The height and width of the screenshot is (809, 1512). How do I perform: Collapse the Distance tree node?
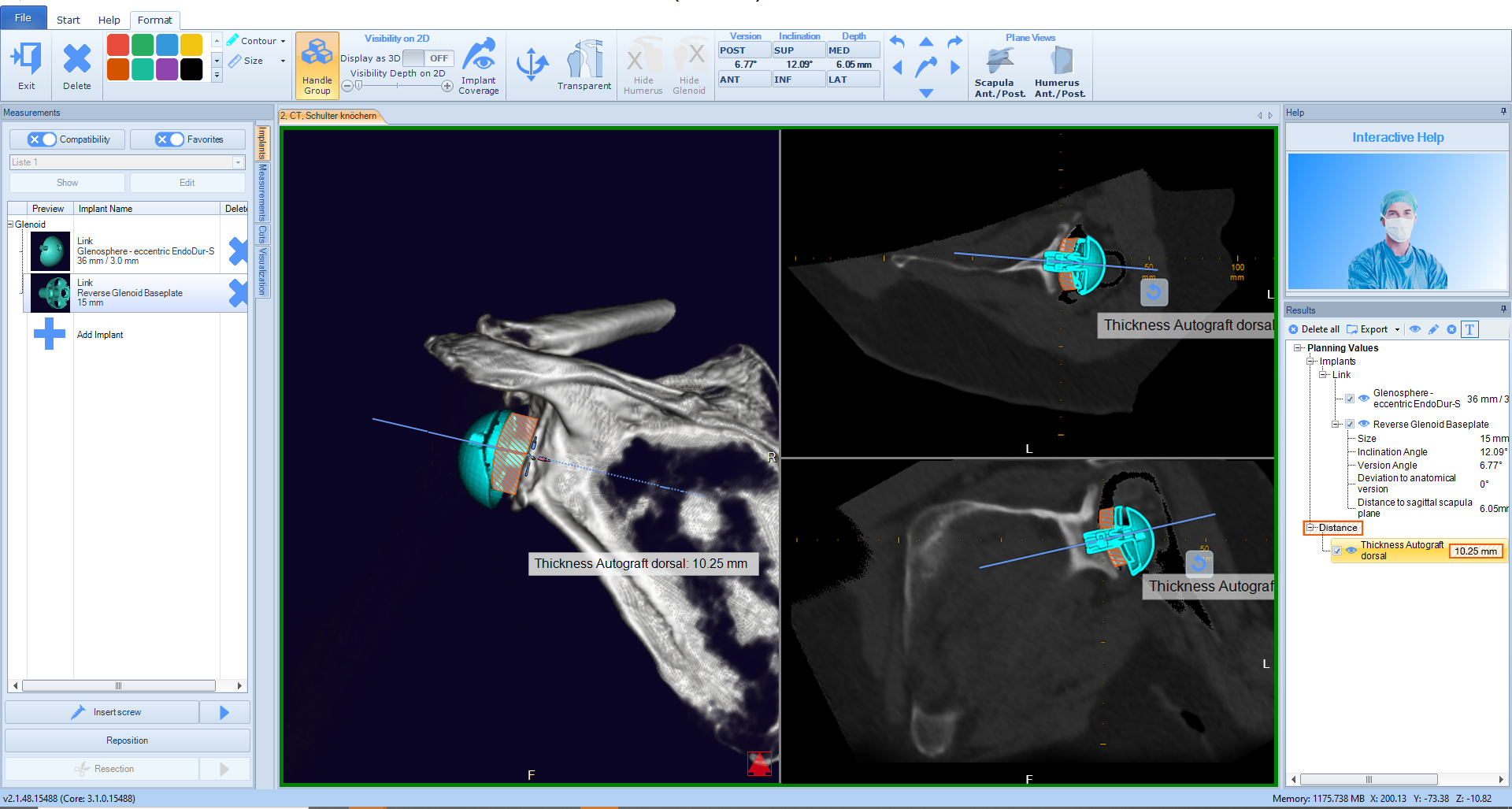click(1310, 528)
